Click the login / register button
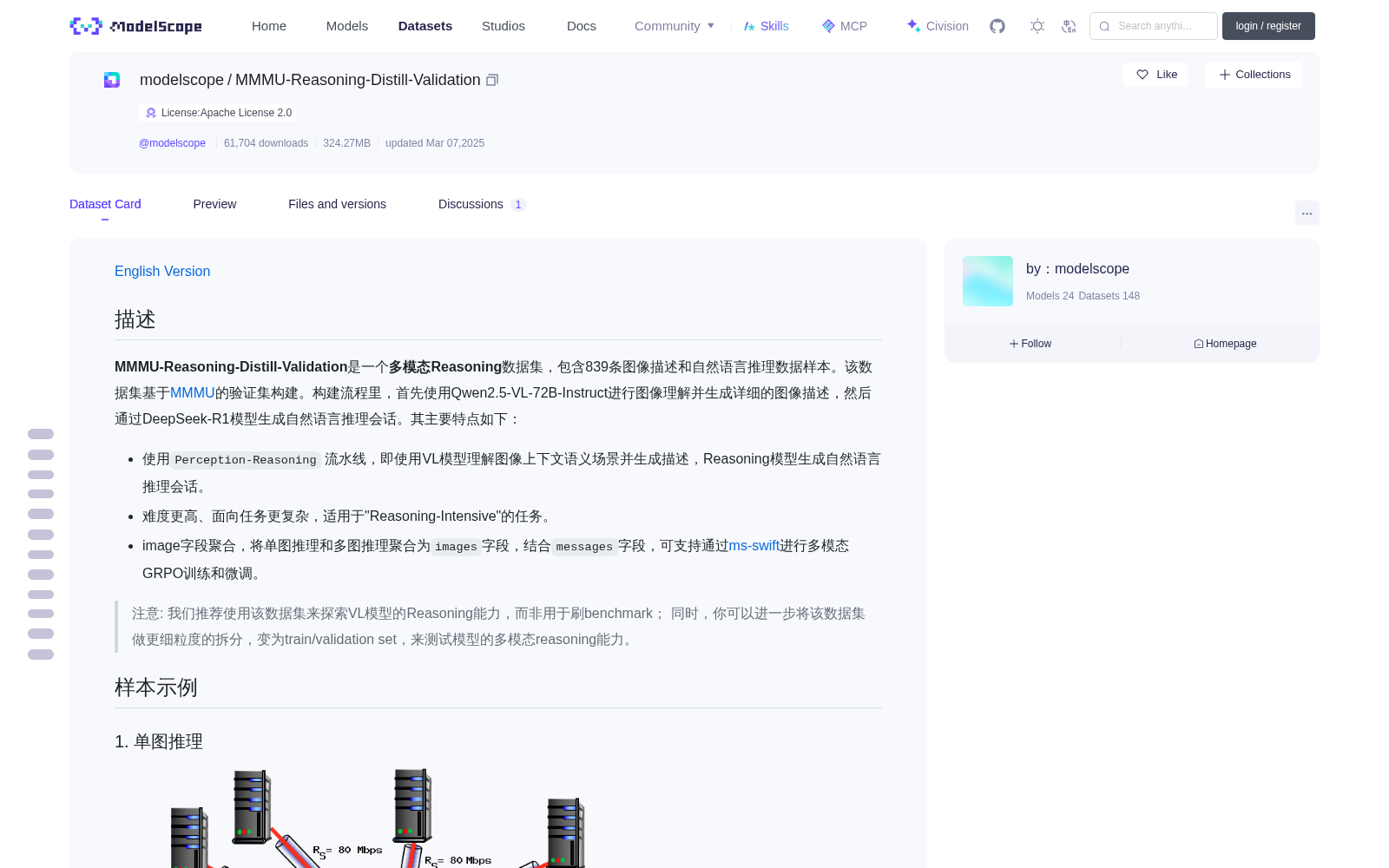The image size is (1389, 868). (1268, 26)
